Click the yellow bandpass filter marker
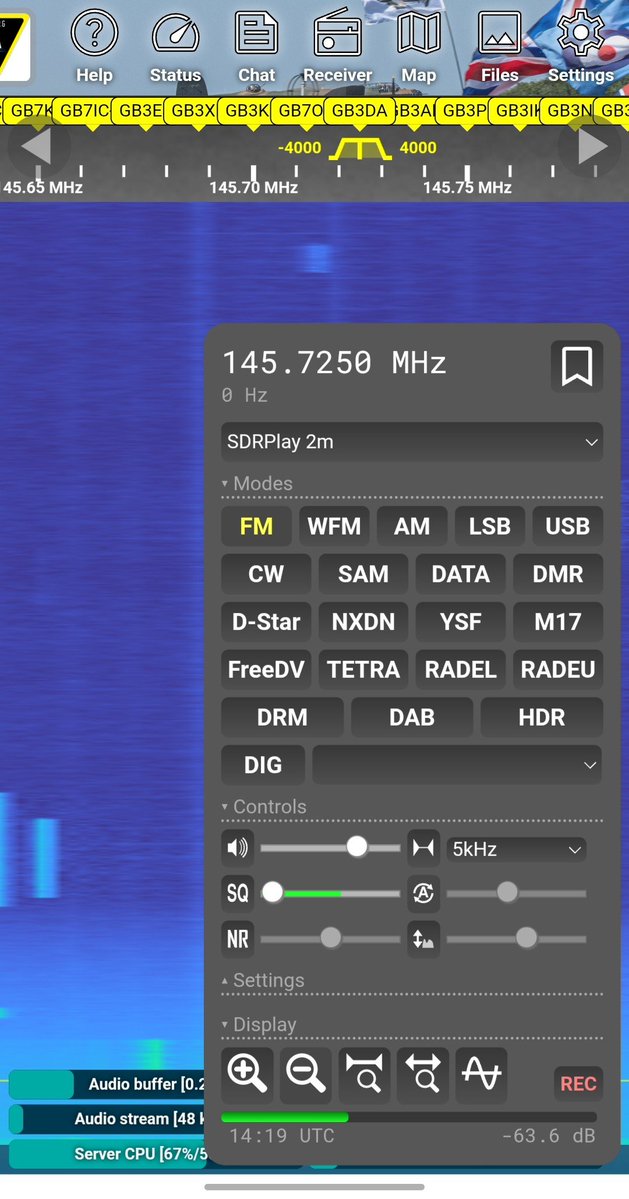 pyautogui.click(x=360, y=148)
